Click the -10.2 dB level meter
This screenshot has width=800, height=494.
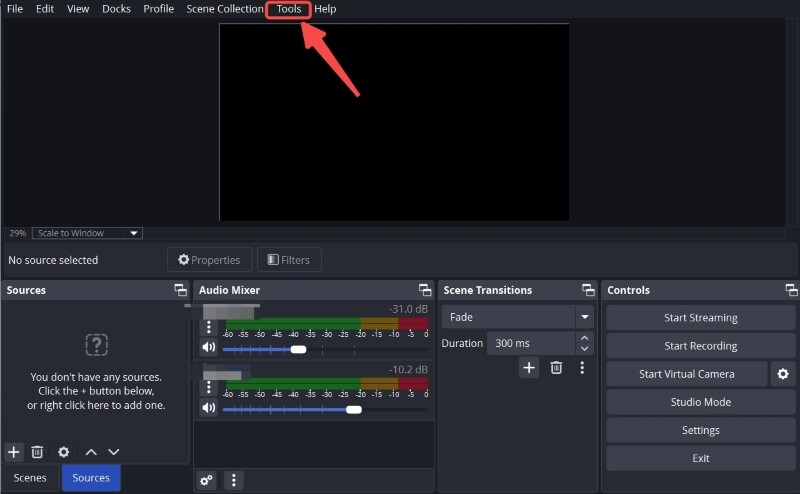coord(326,384)
